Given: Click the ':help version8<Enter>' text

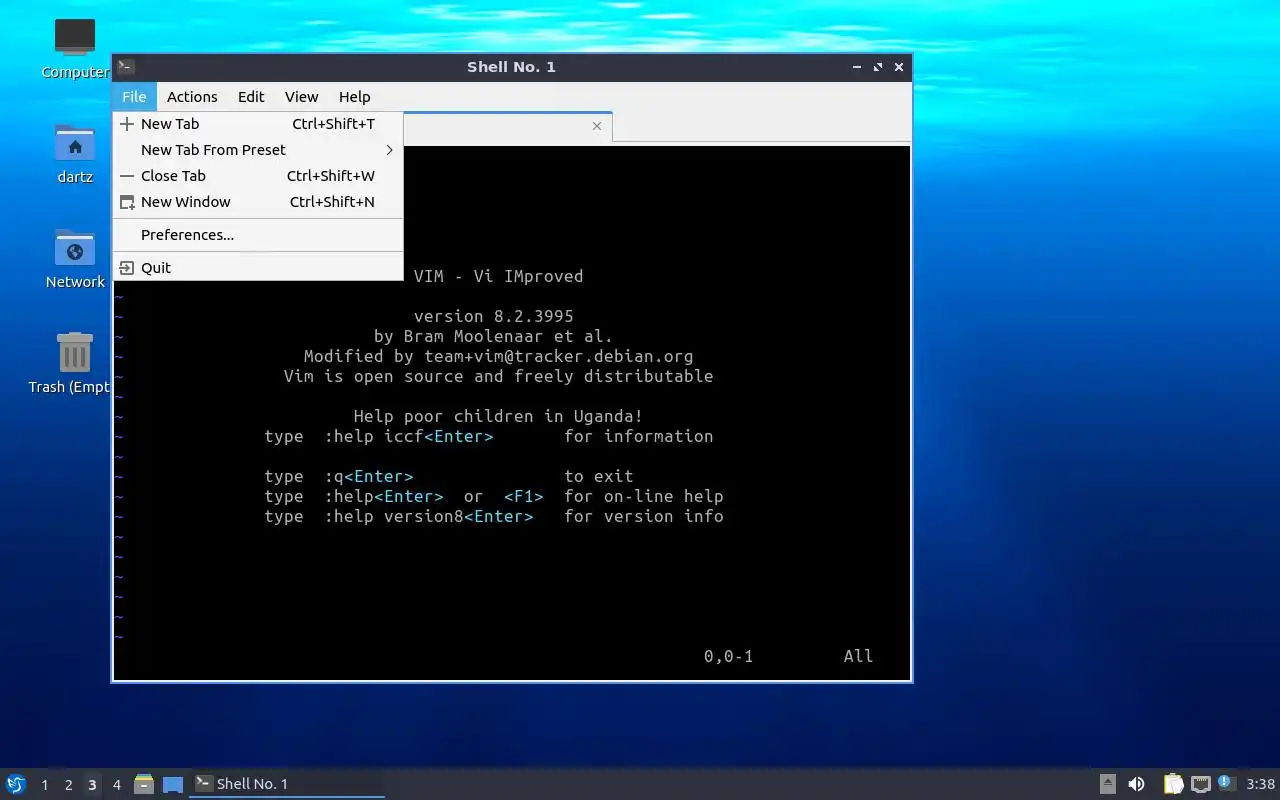Looking at the screenshot, I should (x=428, y=516).
